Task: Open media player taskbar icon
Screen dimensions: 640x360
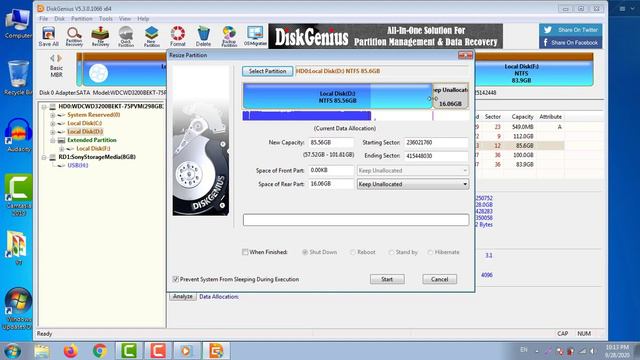Action: pos(187,351)
